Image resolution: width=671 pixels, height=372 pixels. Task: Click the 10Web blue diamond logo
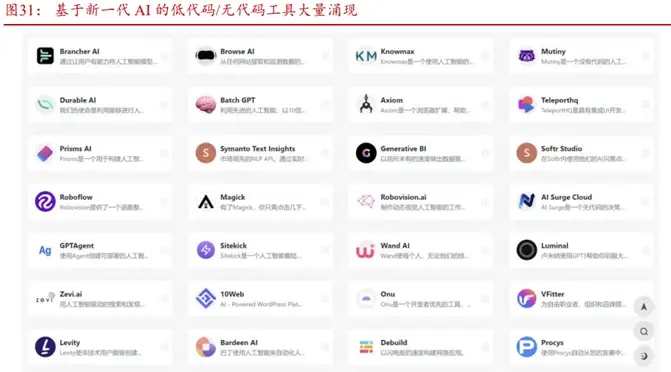(205, 298)
